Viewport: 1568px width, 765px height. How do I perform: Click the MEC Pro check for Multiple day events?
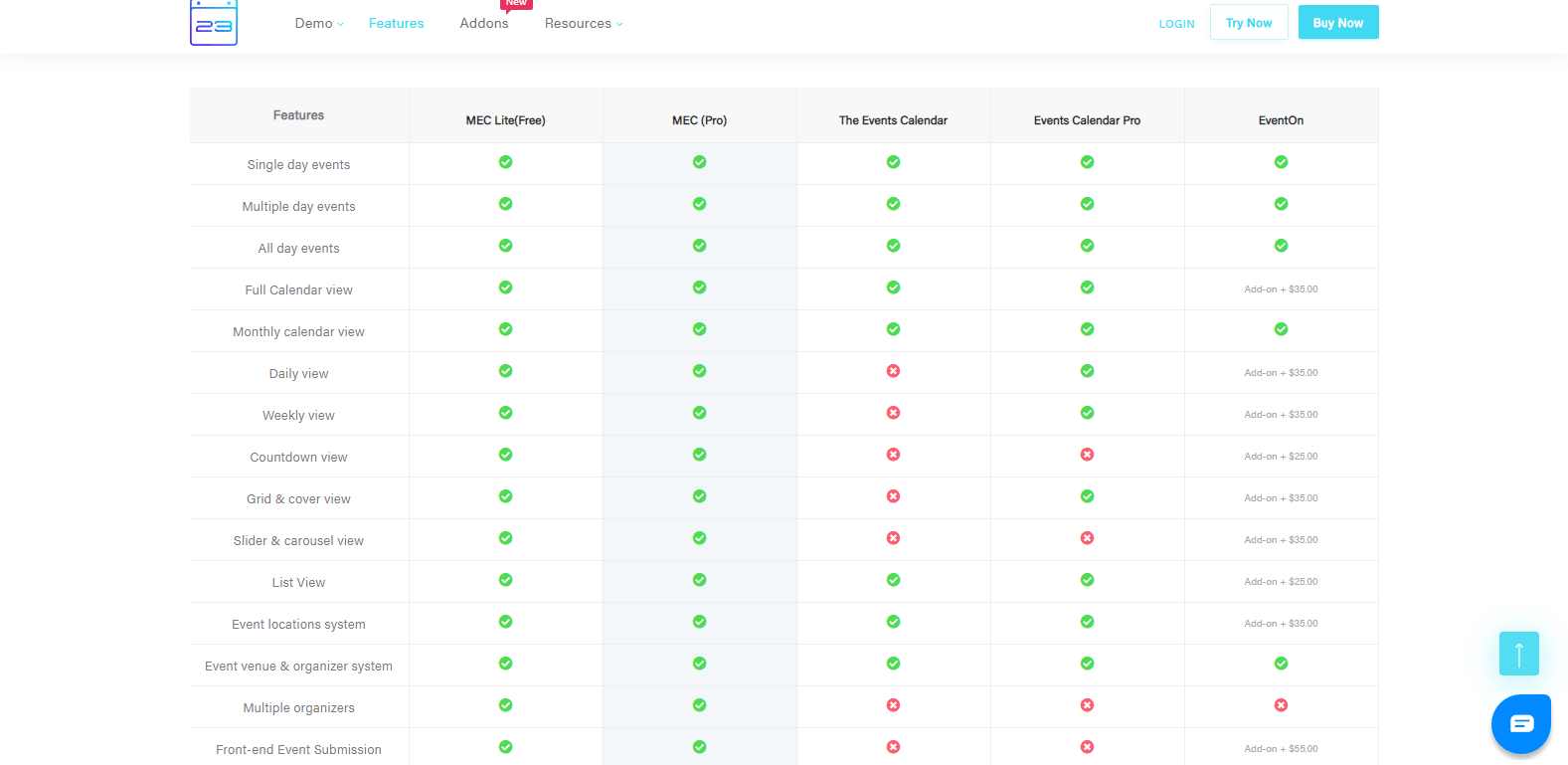pos(699,204)
